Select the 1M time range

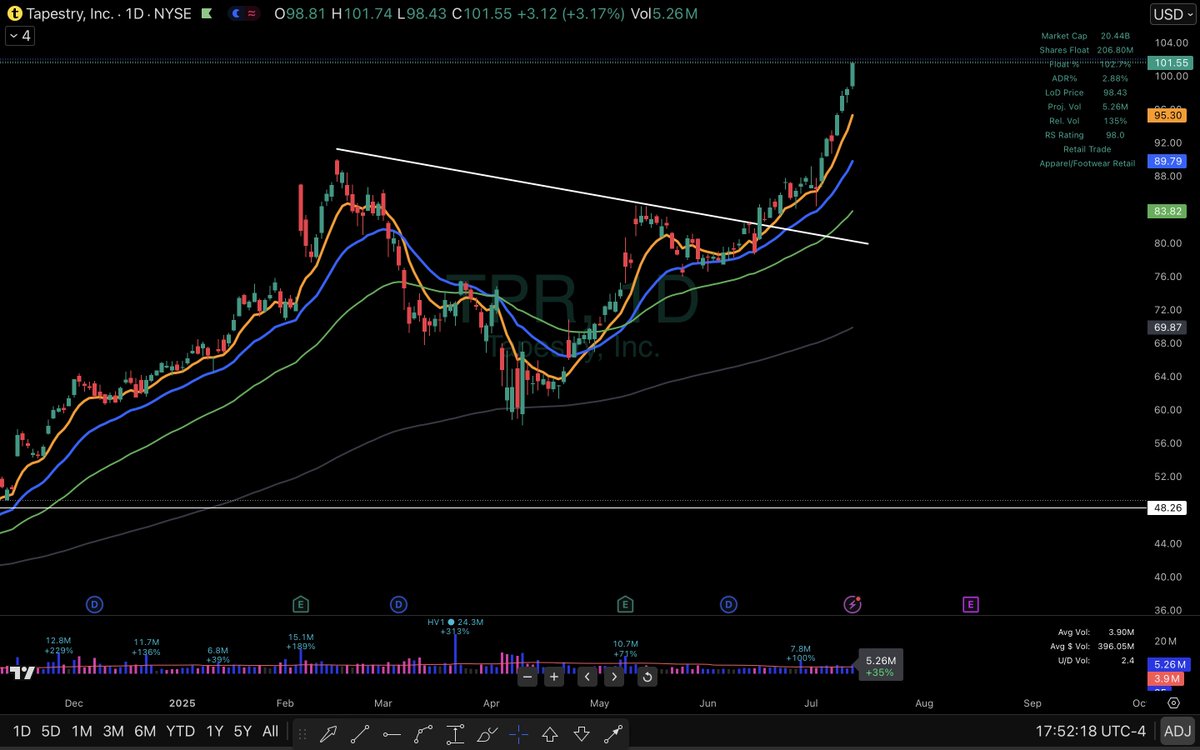82,731
